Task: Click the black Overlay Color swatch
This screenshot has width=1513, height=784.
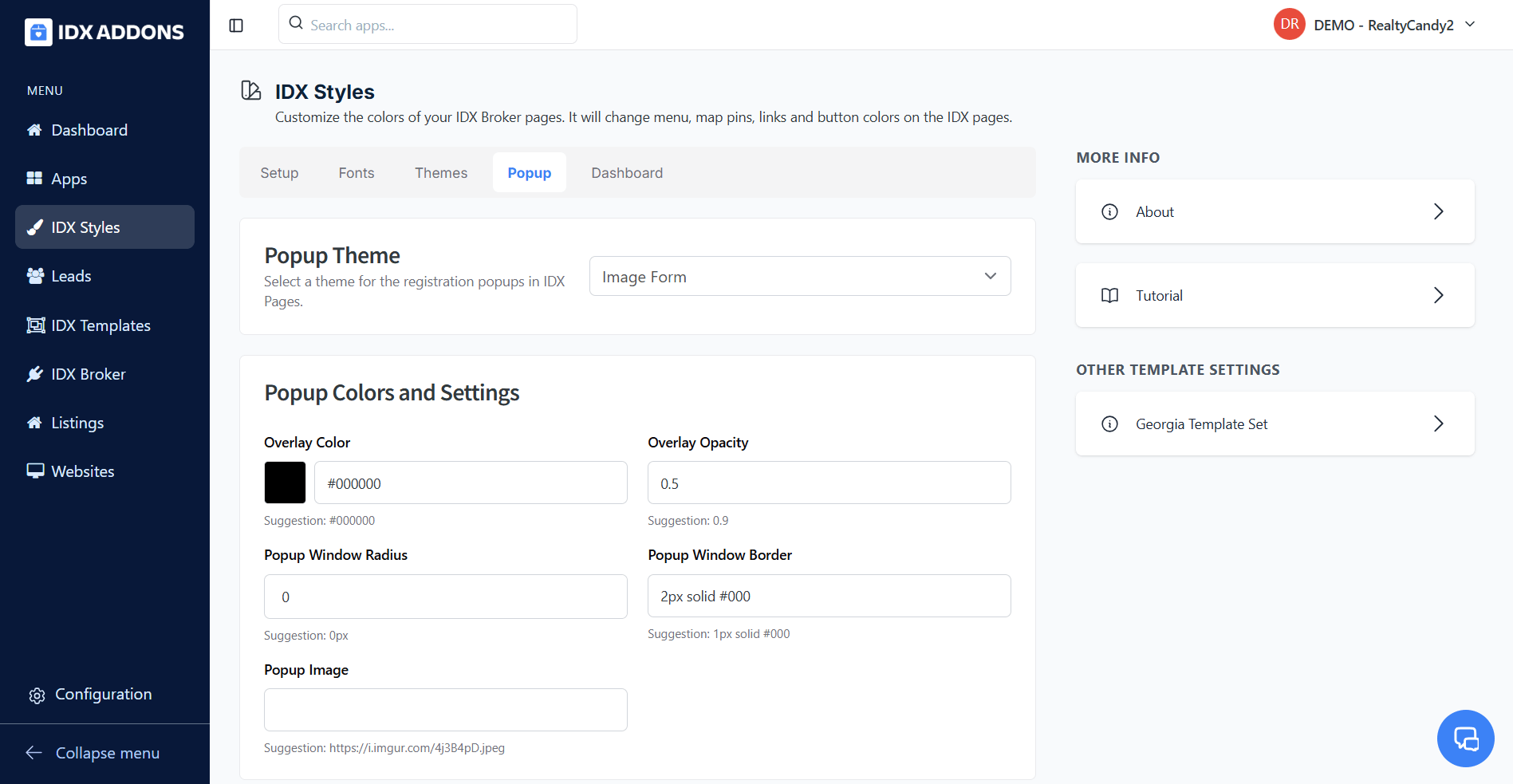Action: tap(285, 483)
